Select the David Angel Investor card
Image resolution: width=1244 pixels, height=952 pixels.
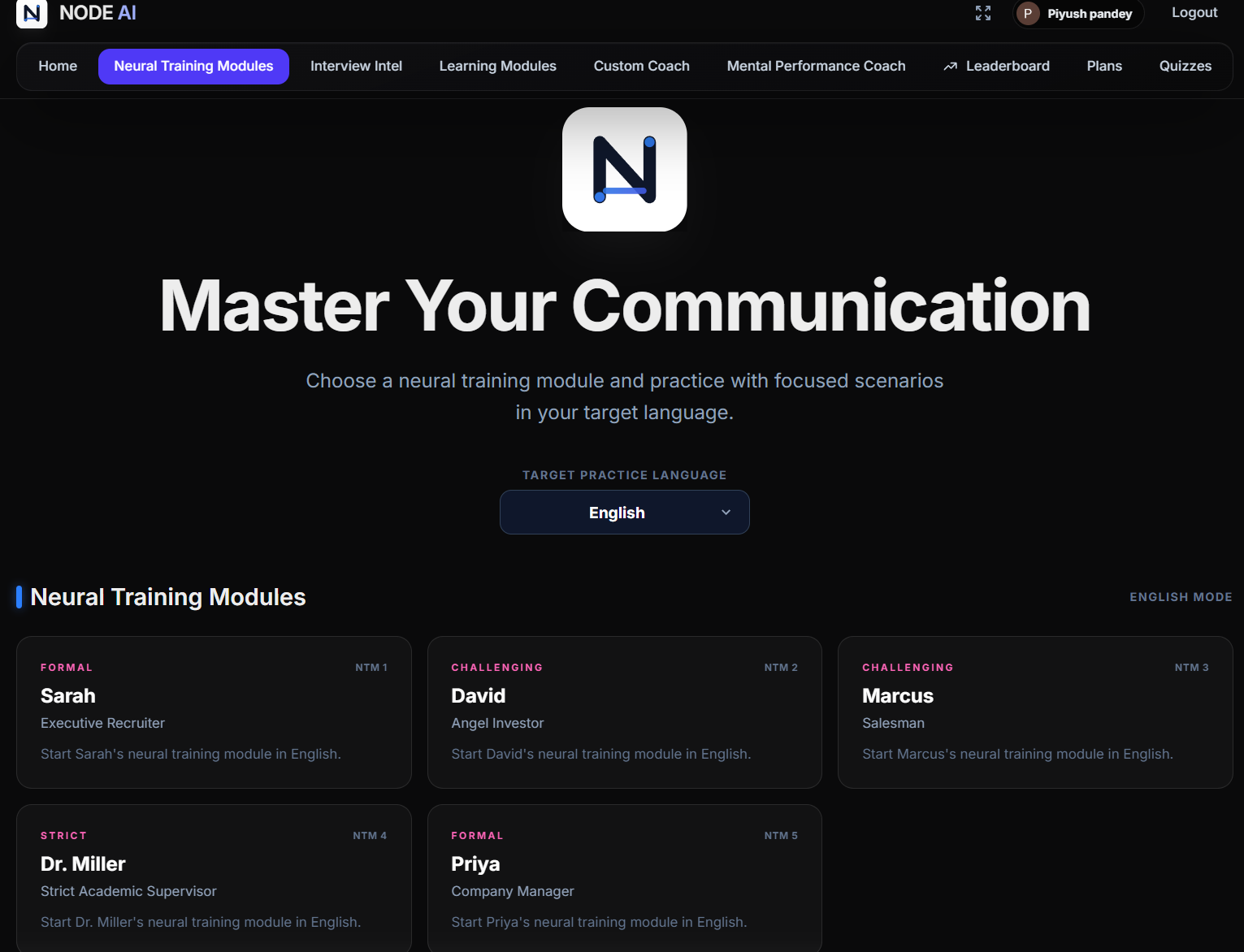624,712
